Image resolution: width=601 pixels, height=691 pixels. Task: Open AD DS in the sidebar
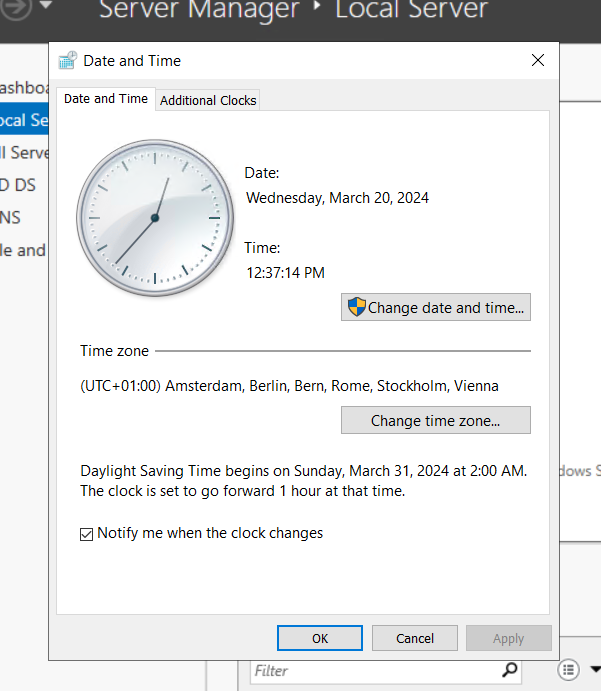pyautogui.click(x=18, y=185)
